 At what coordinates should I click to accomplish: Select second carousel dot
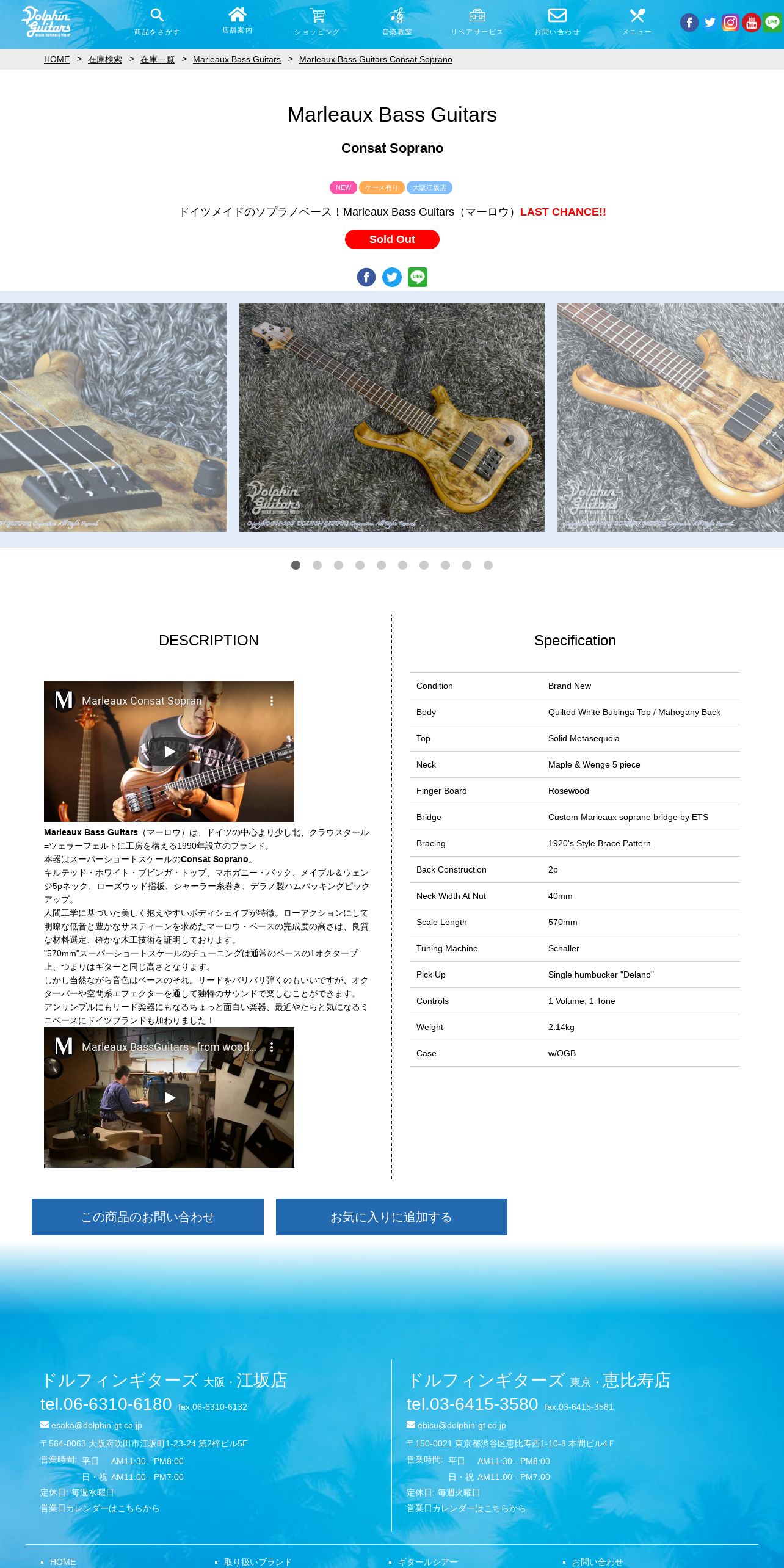[x=317, y=565]
